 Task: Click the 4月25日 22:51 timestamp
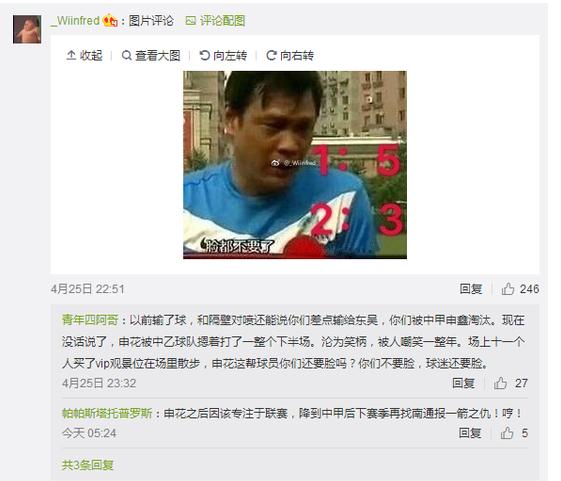tap(88, 289)
